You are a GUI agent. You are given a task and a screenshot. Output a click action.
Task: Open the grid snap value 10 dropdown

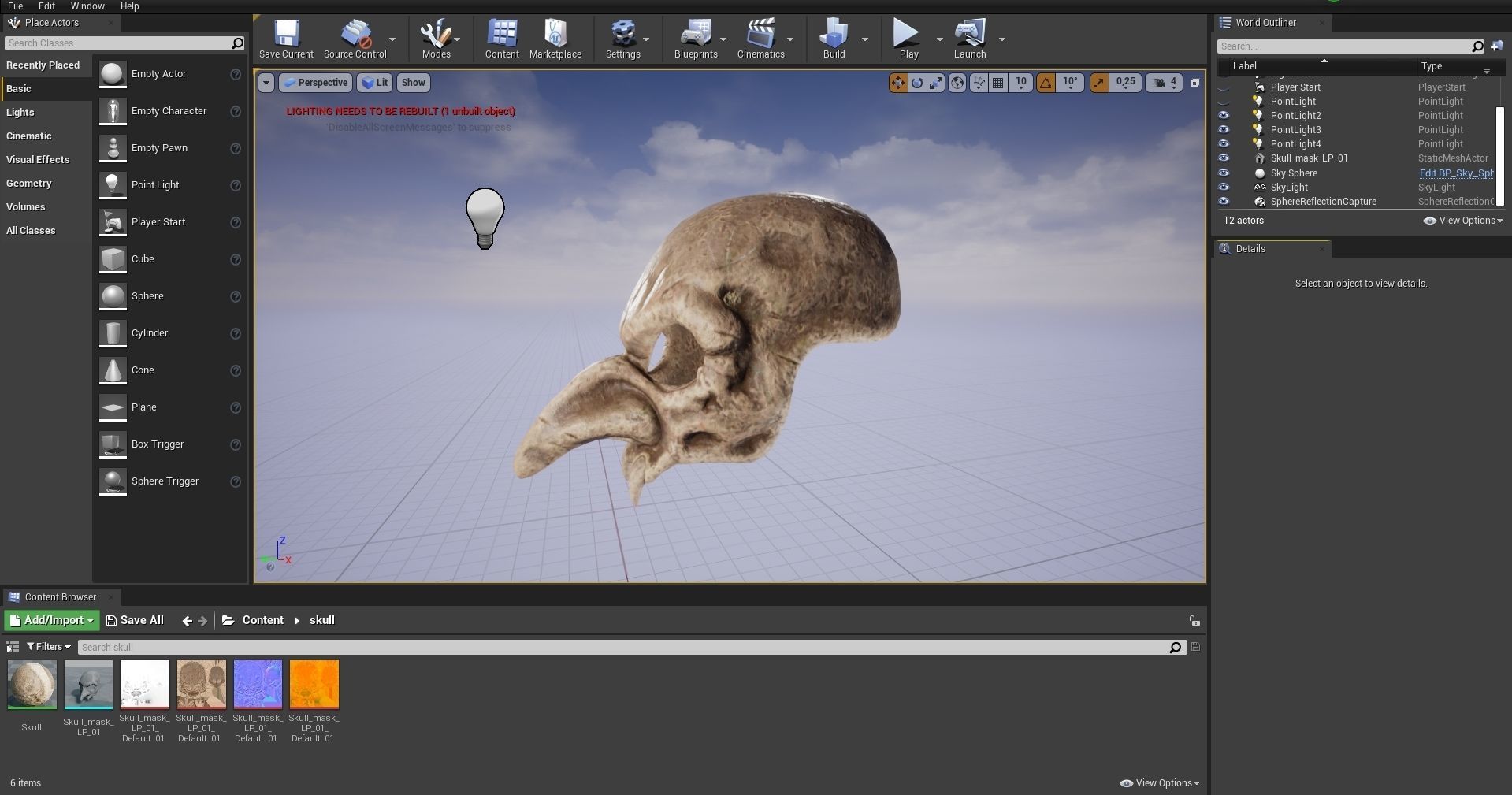coord(1020,83)
